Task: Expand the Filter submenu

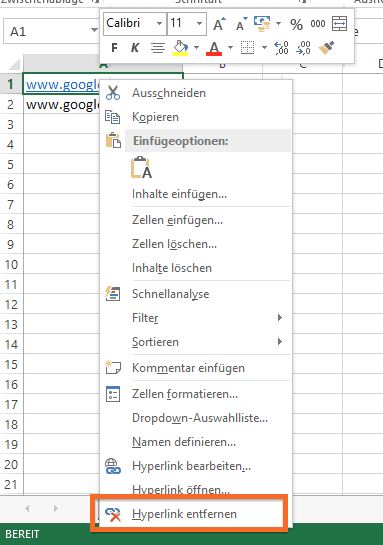Action: coord(196,318)
